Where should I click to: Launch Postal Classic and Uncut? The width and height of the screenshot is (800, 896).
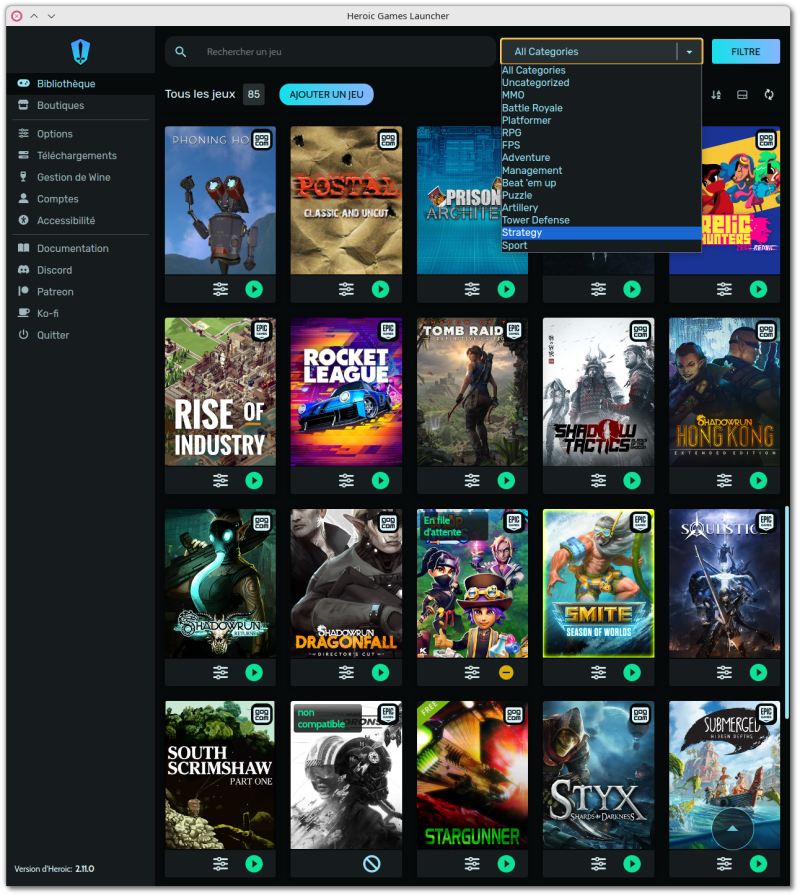[381, 289]
